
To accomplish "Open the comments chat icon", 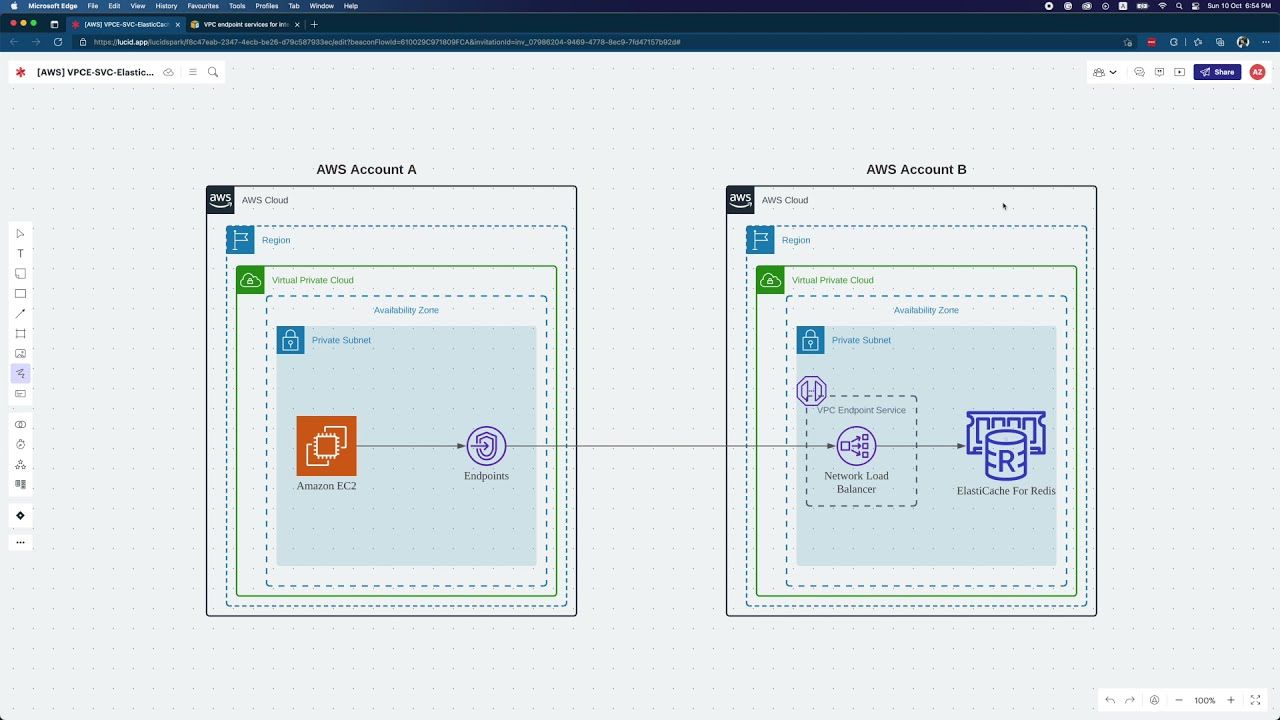I will point(1139,72).
